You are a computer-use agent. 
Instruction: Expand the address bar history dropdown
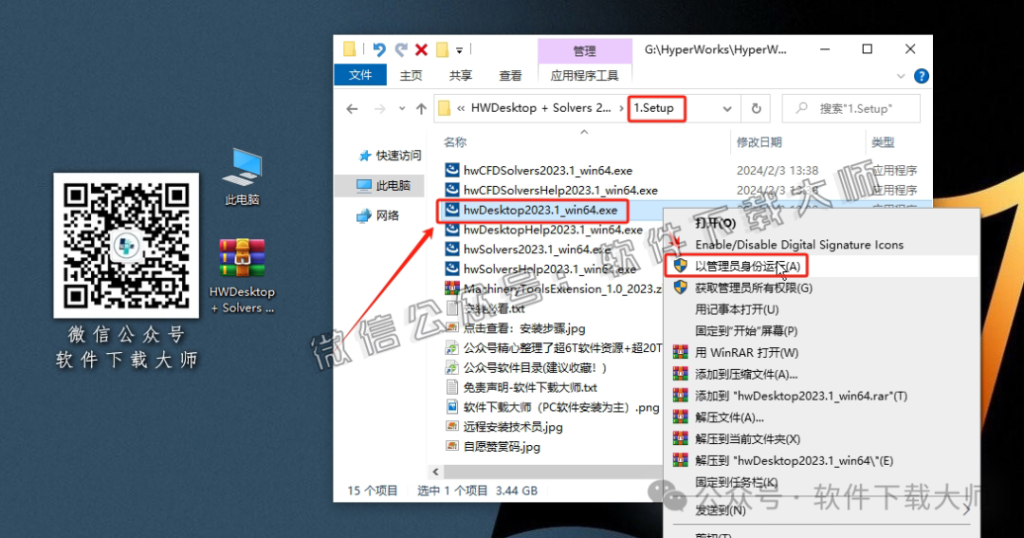(727, 109)
